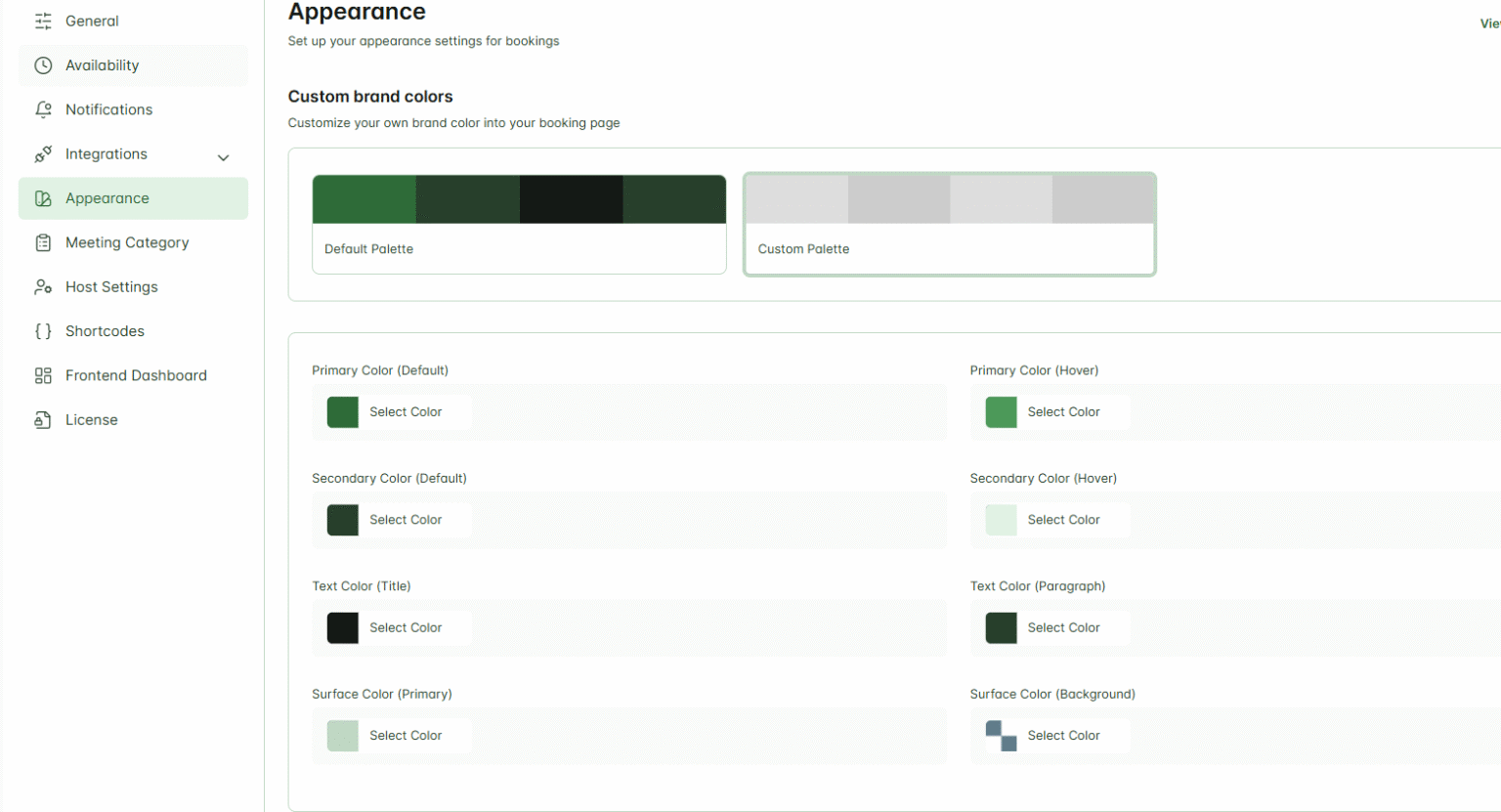Open the License menu entry
The width and height of the screenshot is (1501, 812).
(91, 419)
